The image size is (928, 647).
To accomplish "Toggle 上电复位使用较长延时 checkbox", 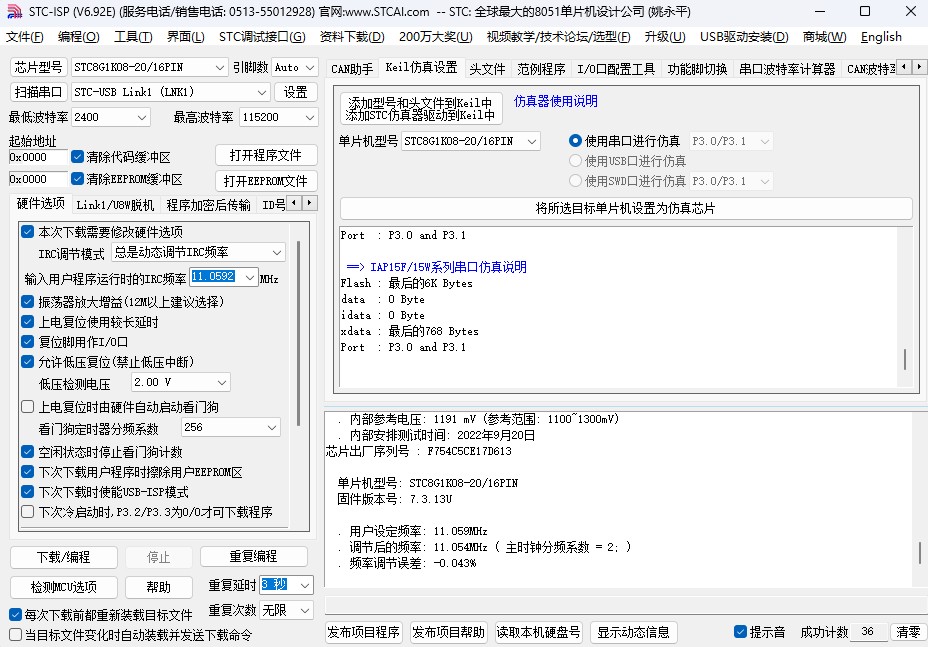I will click(x=27, y=321).
